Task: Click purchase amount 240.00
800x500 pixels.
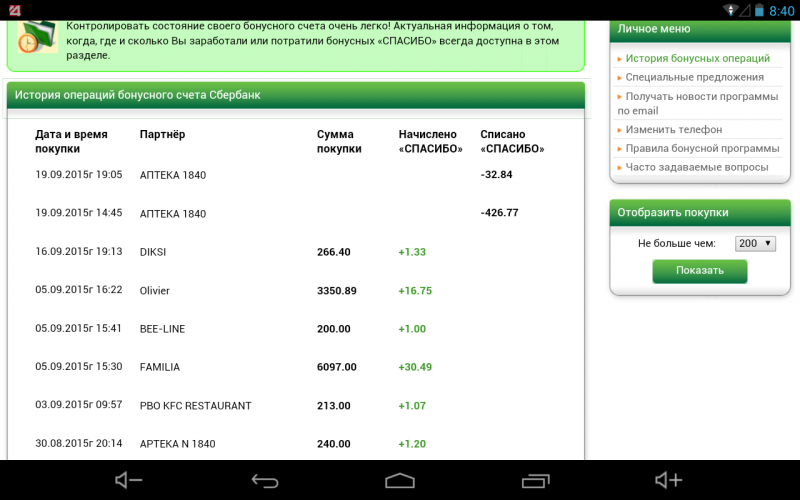Action: [334, 444]
